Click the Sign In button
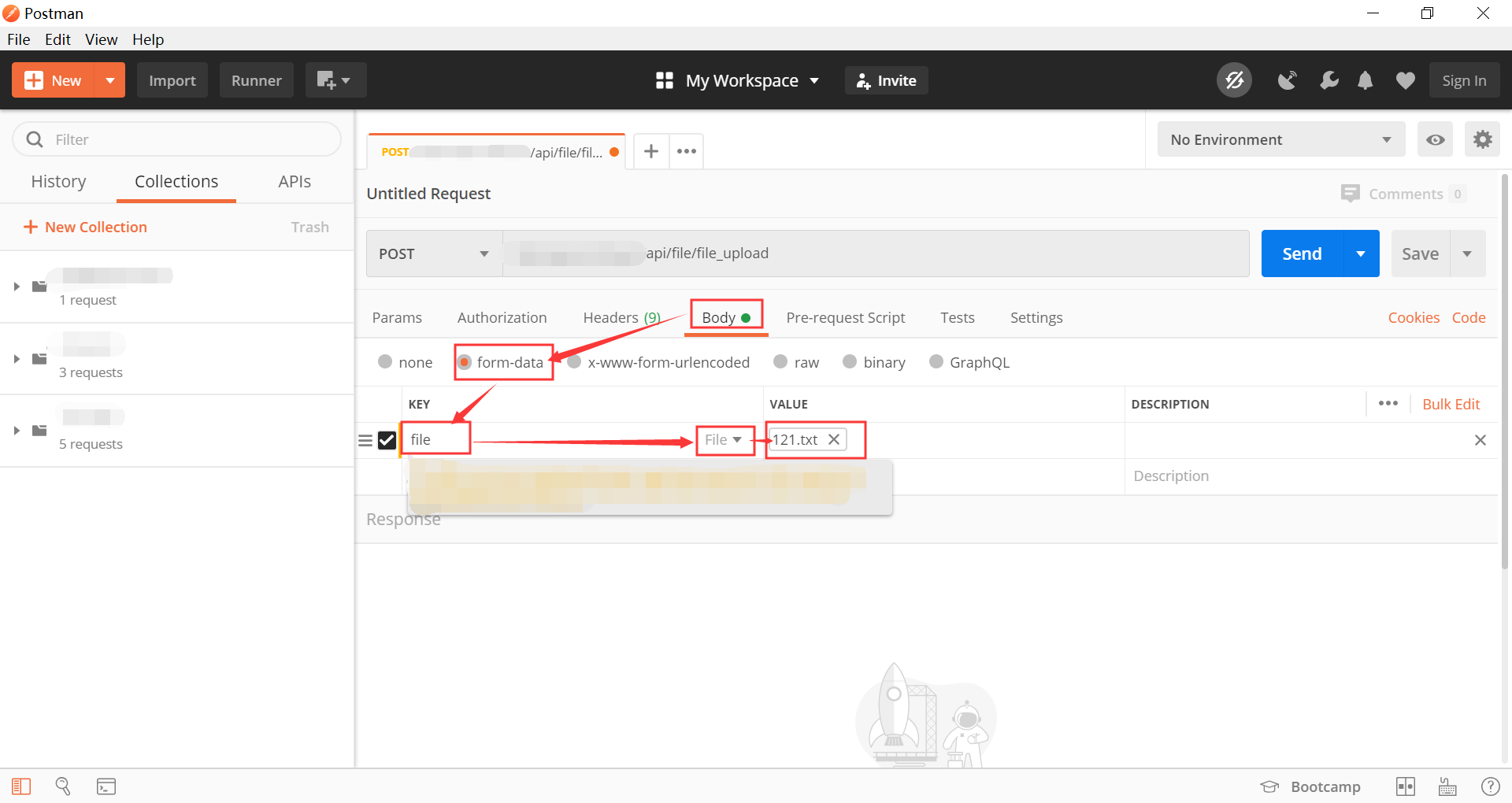Viewport: 1512px width, 803px height. [1465, 80]
